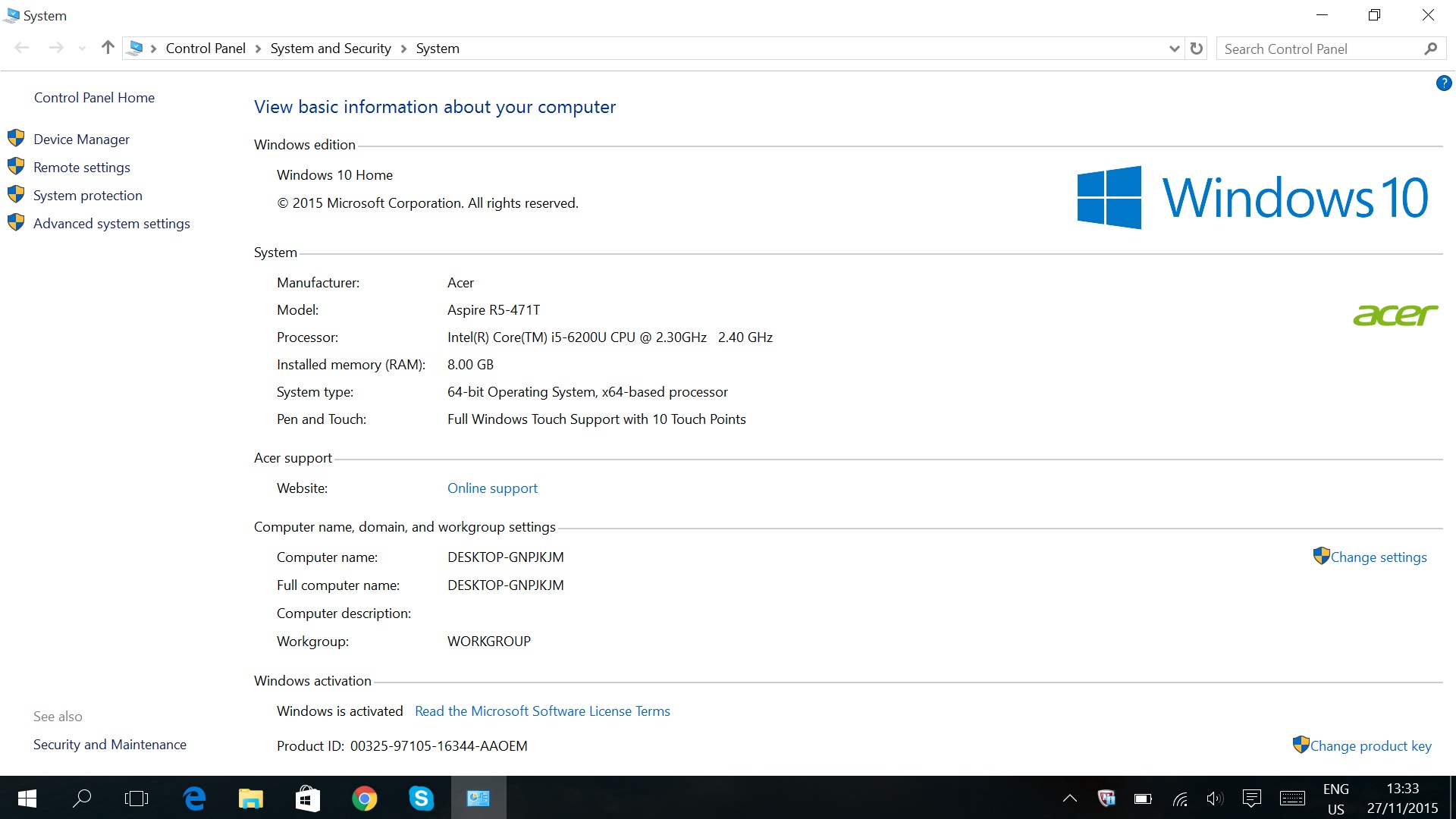The width and height of the screenshot is (1456, 819).
Task: Click Control Panel in breadcrumb path
Action: pos(206,49)
